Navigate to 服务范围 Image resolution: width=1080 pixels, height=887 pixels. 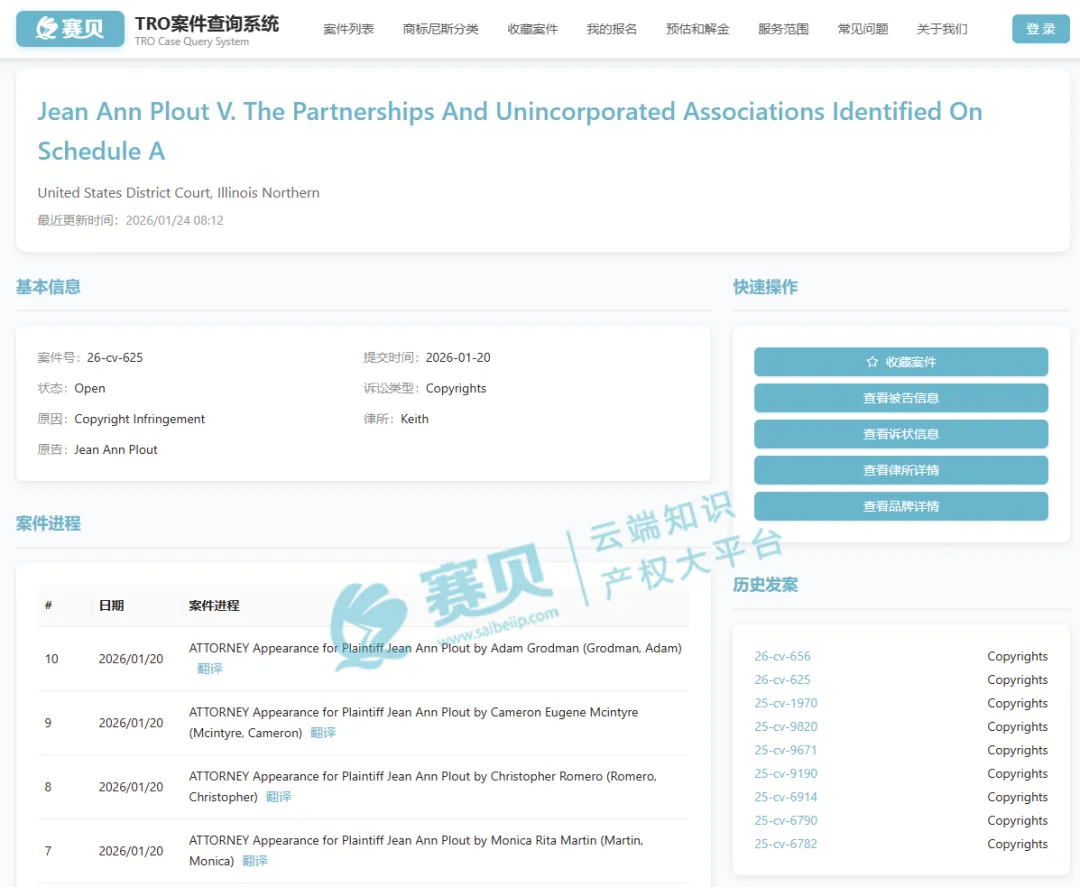pos(786,29)
